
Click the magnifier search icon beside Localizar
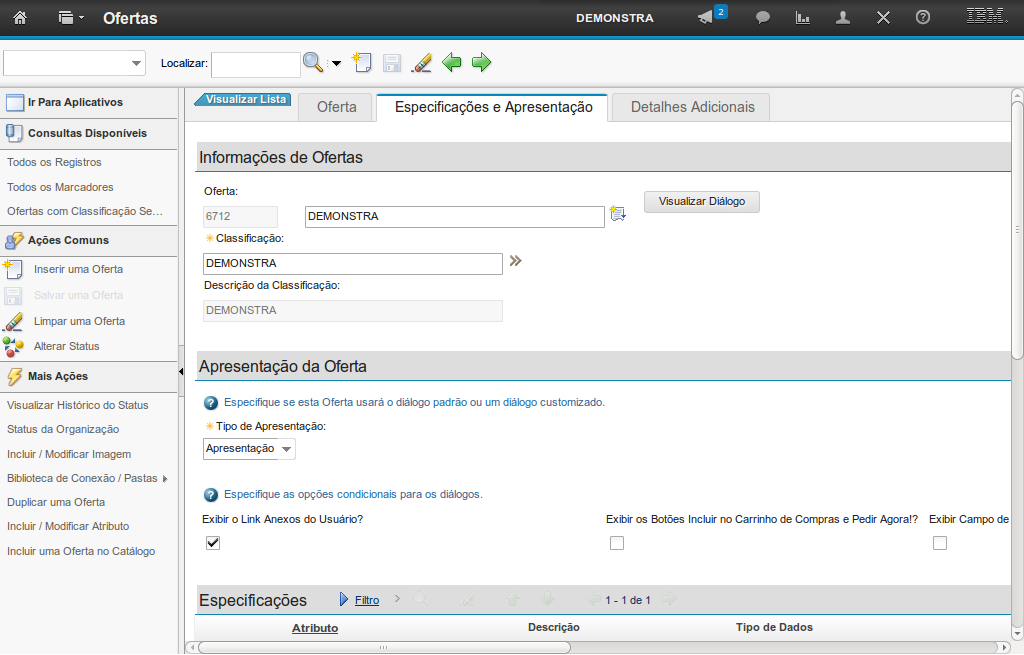pos(313,63)
